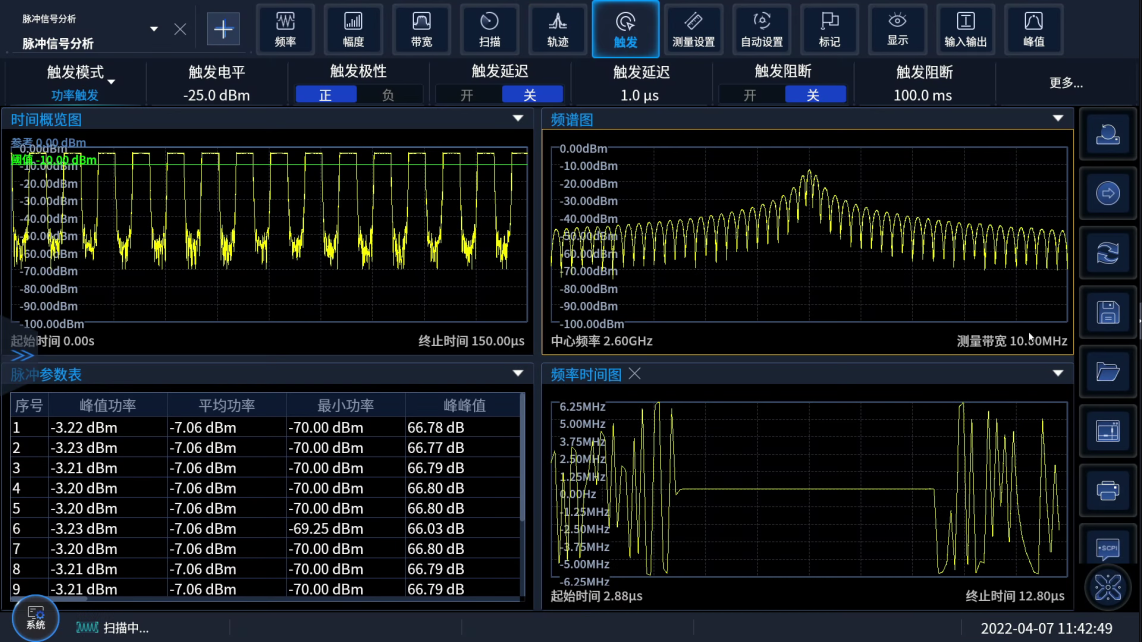Open the 幅度 (Amplitude) settings
The height and width of the screenshot is (642, 1142).
(353, 29)
